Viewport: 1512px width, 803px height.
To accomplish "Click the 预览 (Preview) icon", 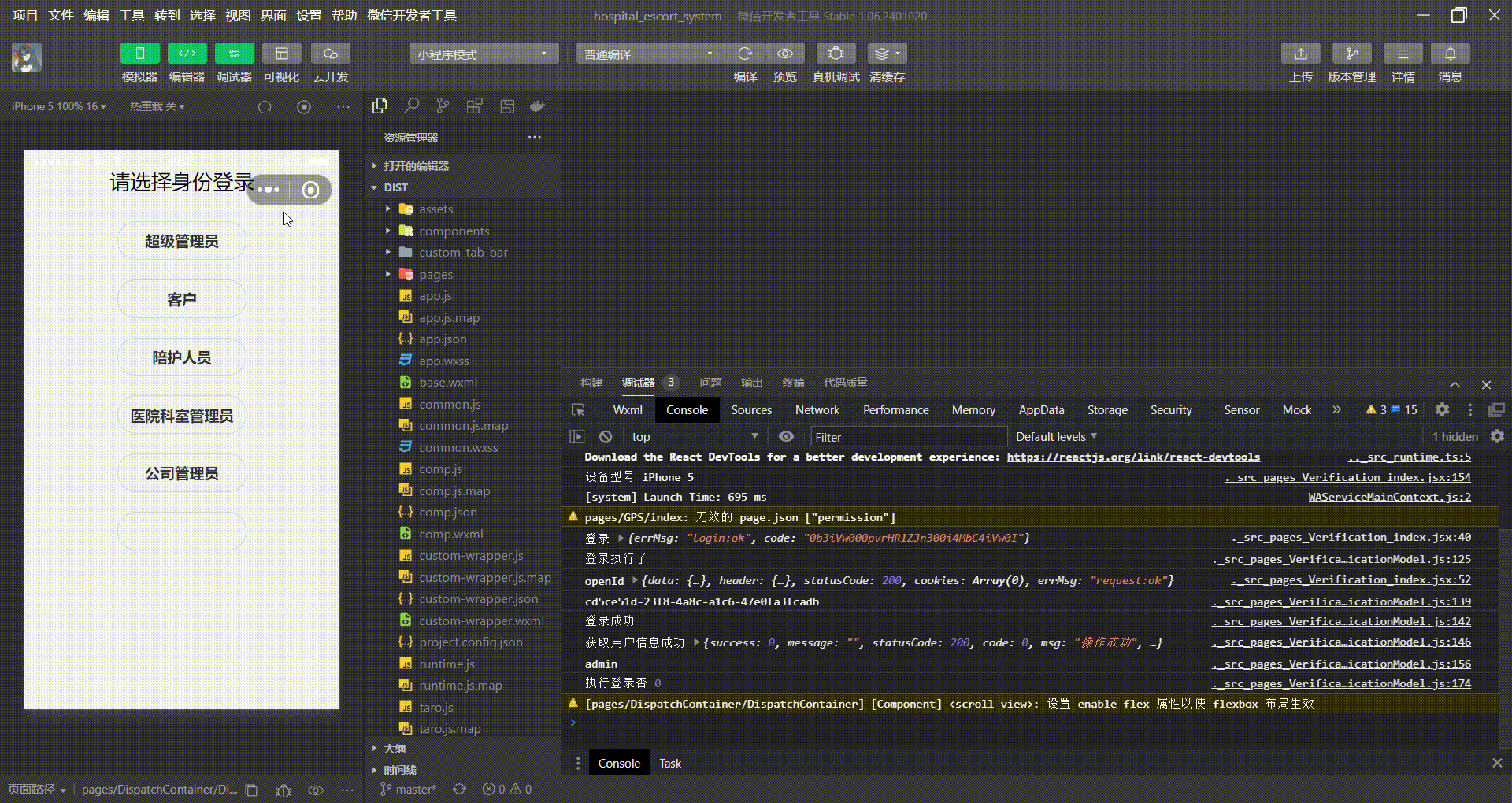I will click(x=784, y=53).
